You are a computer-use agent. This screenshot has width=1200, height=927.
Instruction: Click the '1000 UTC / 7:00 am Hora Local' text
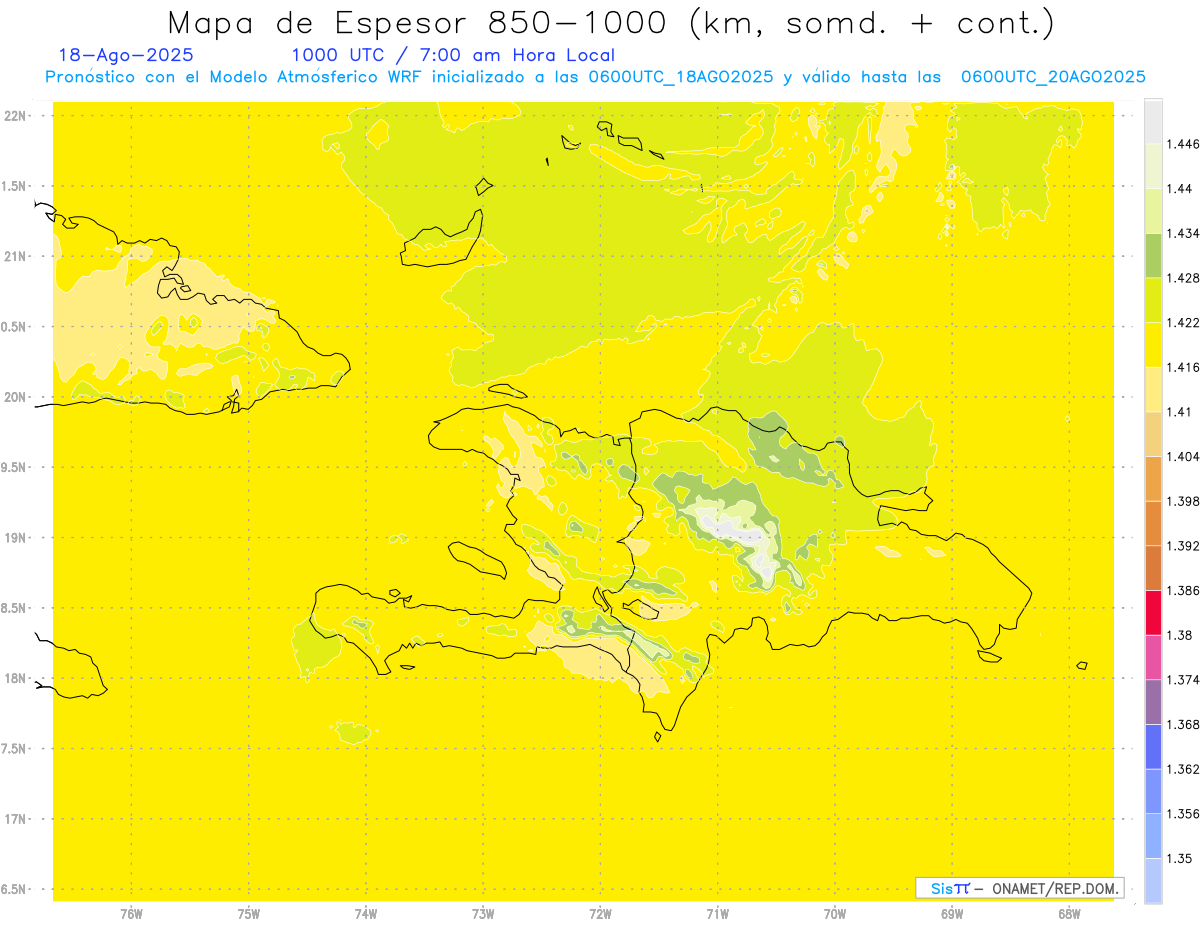point(453,55)
